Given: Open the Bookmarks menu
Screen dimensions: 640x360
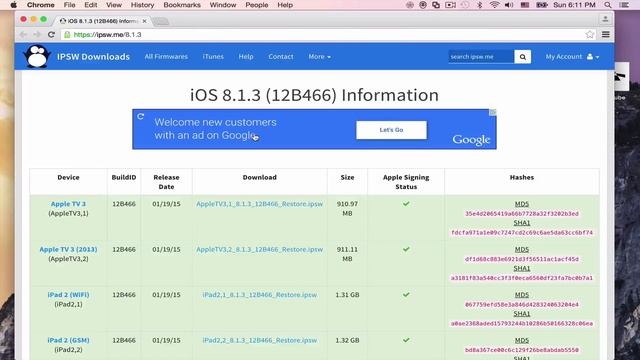Looking at the screenshot, I should (x=182, y=5).
